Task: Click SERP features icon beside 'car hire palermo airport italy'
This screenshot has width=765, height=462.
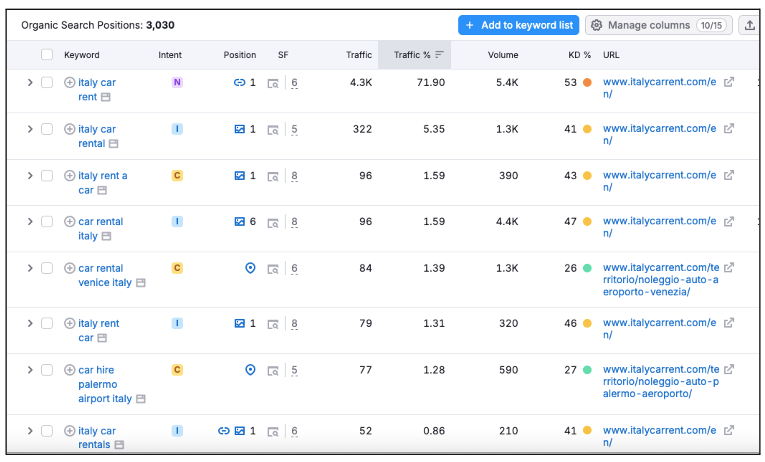Action: coord(273,370)
